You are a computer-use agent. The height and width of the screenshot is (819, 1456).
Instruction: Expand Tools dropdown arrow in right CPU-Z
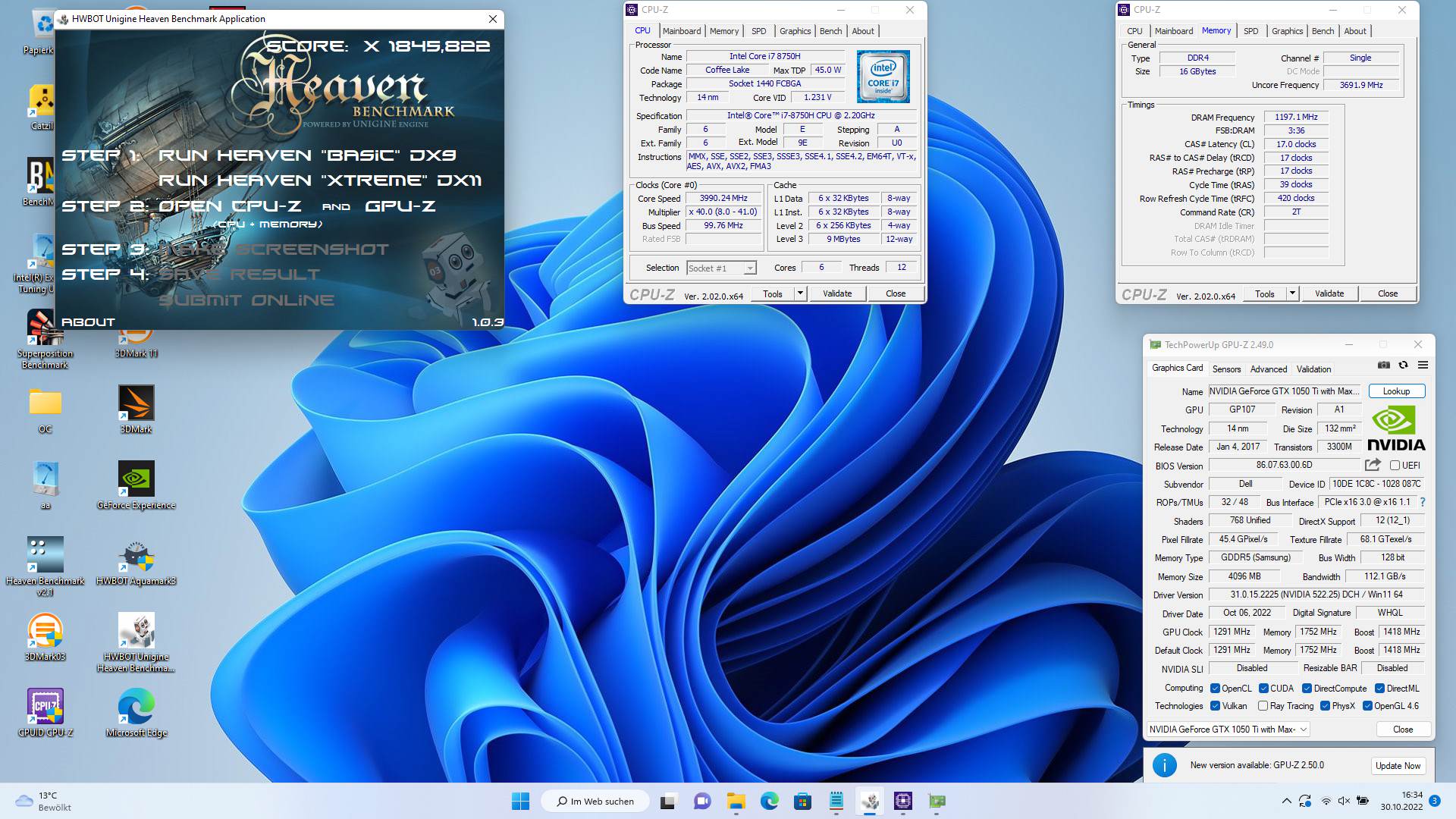[x=1292, y=293]
